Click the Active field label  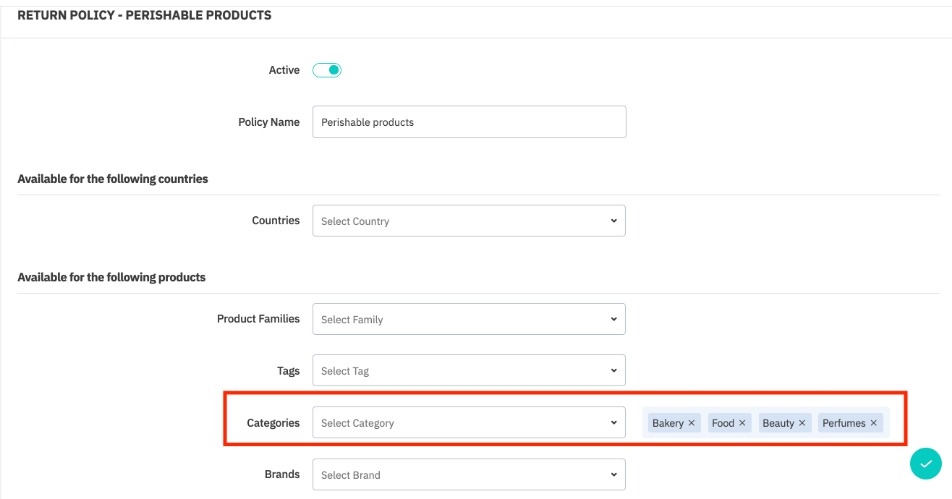click(283, 70)
